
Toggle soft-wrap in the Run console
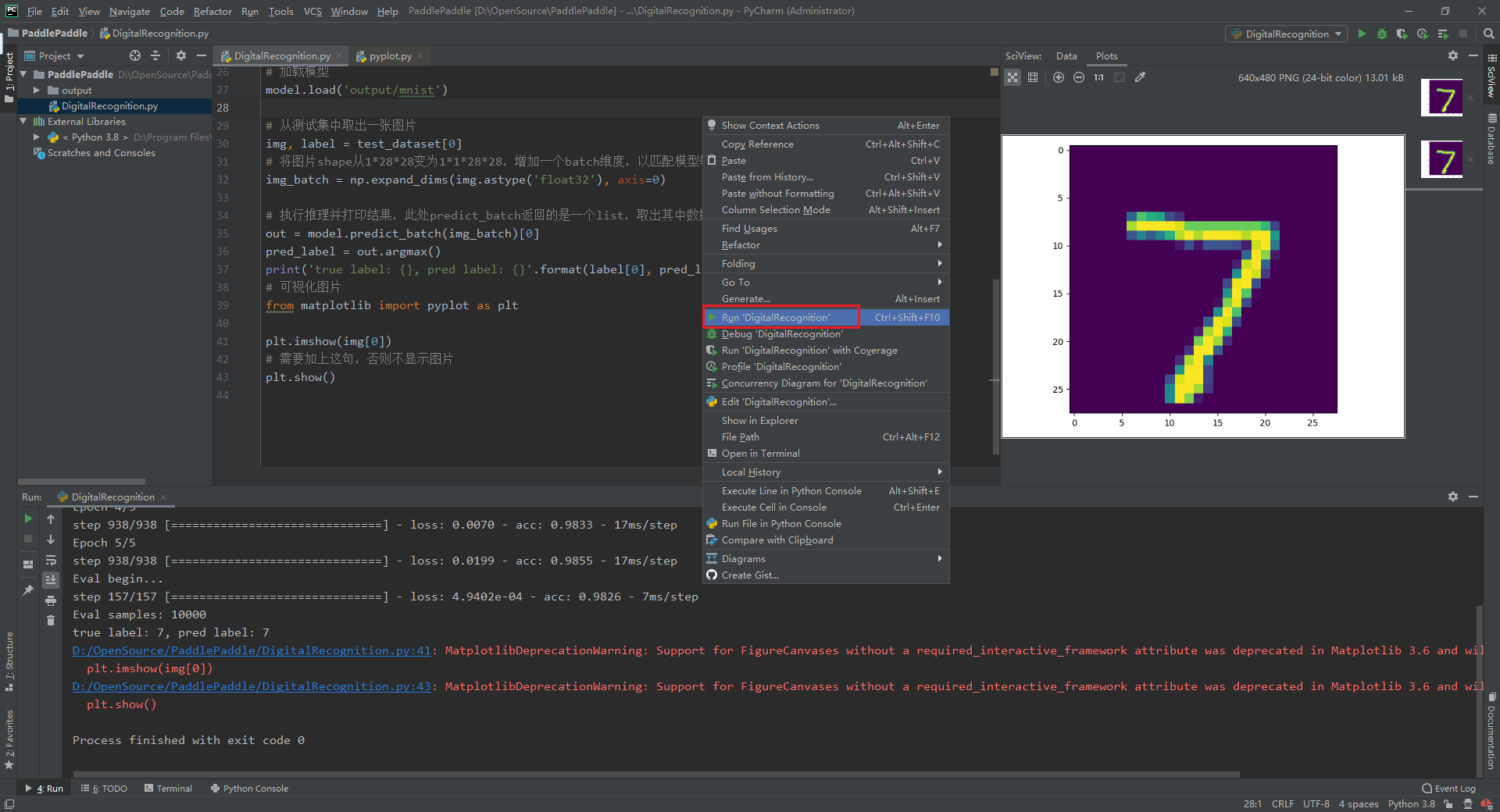[51, 560]
